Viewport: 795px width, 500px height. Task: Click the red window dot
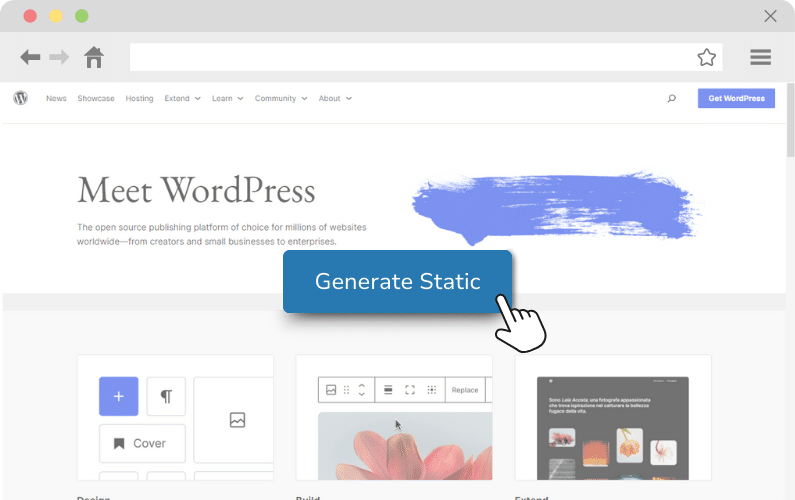point(30,16)
